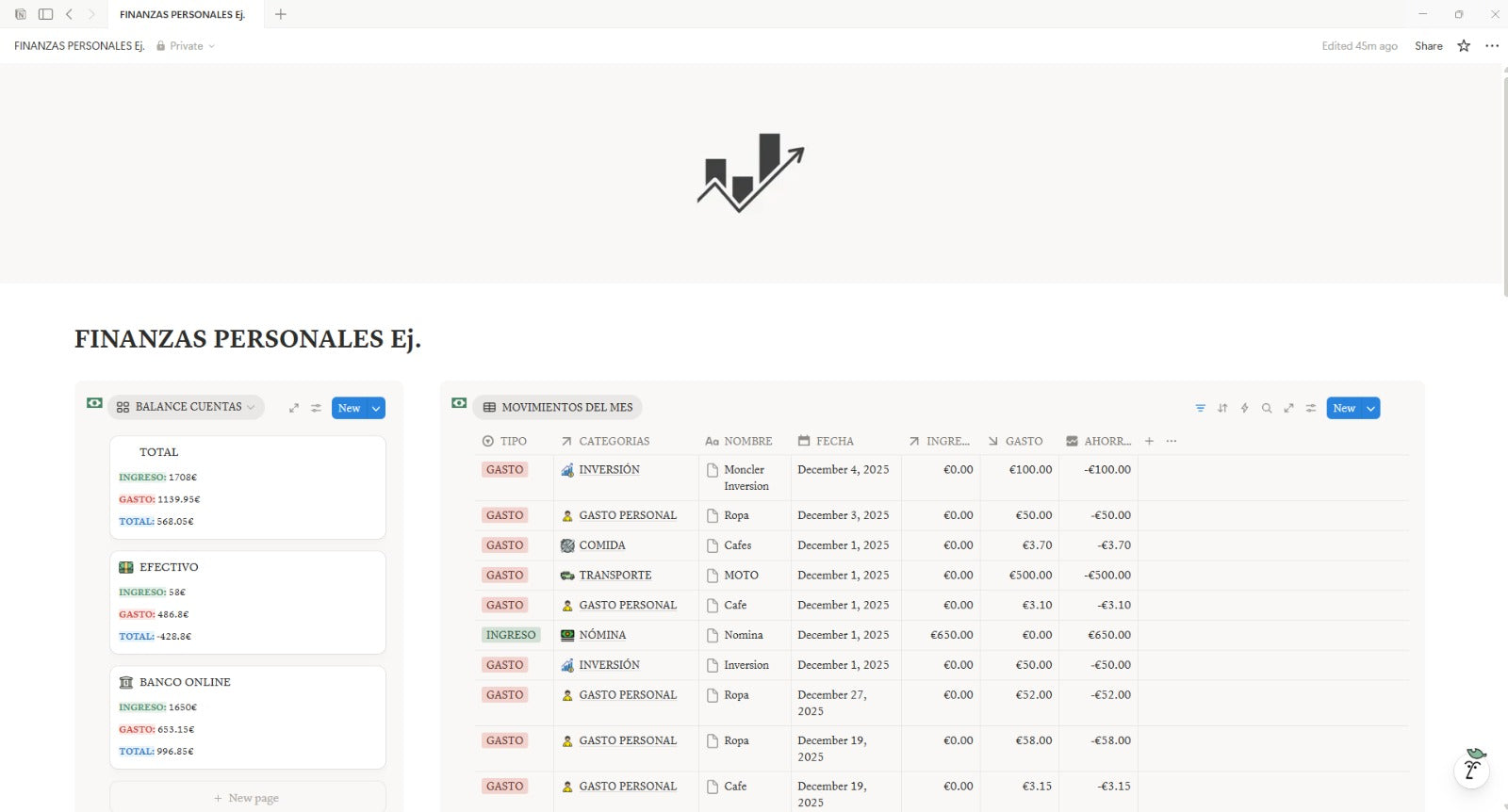
Task: Click the Share button
Action: click(x=1428, y=45)
